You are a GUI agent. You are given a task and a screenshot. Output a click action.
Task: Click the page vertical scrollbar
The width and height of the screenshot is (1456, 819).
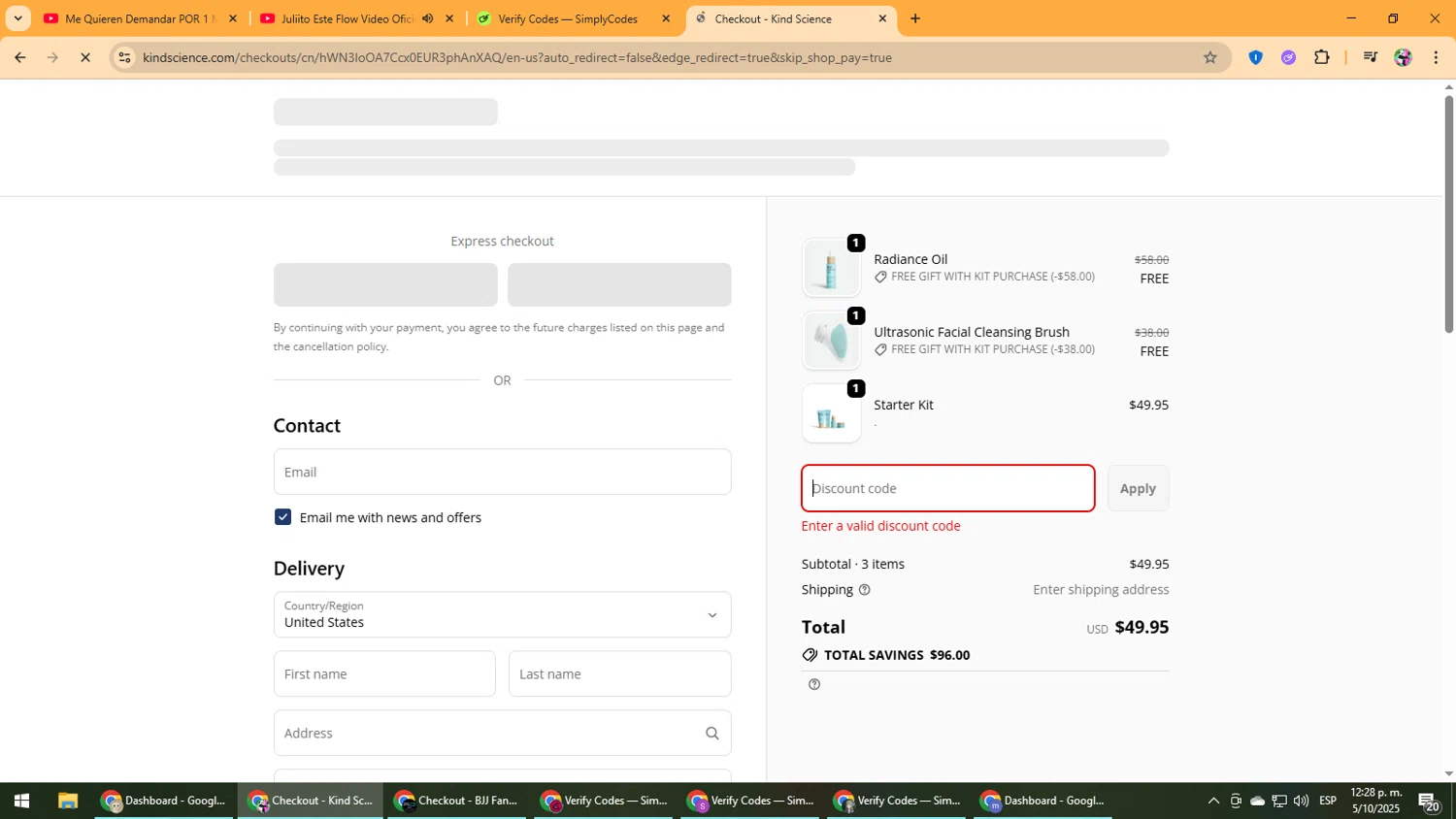(x=1448, y=213)
